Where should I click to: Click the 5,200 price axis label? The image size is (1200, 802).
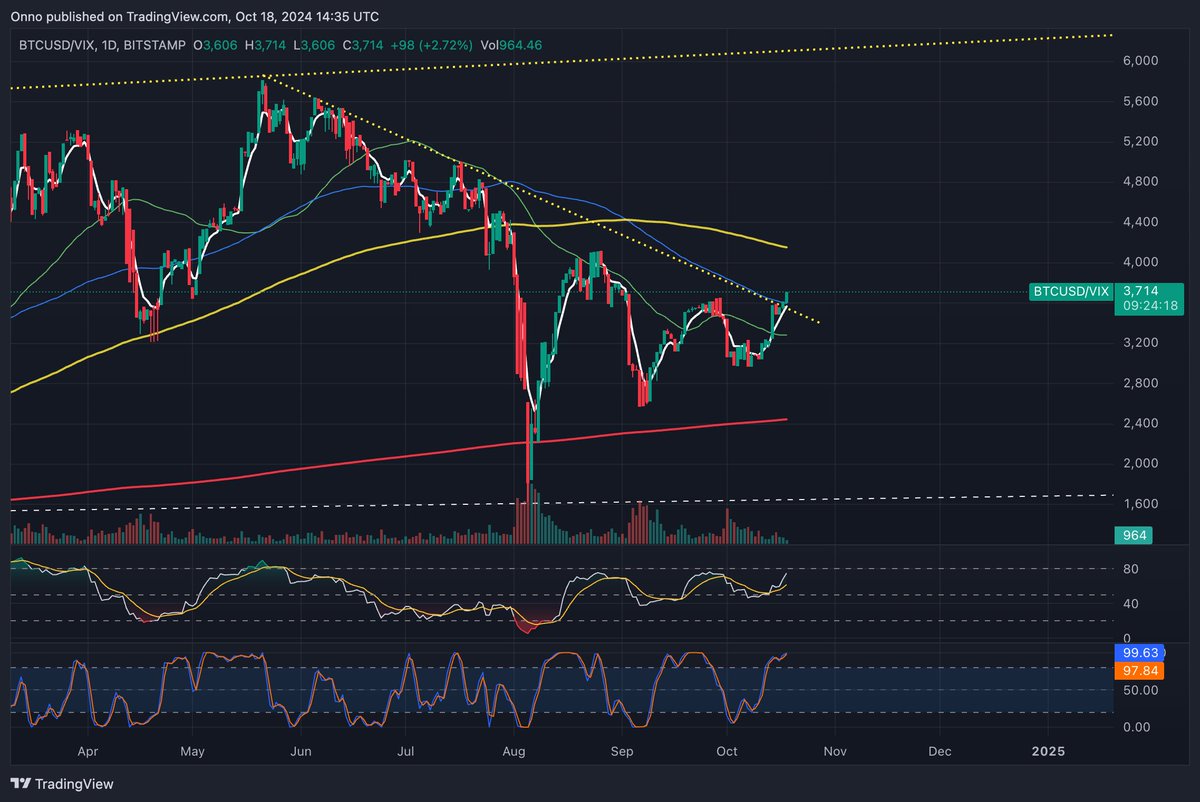[1141, 141]
